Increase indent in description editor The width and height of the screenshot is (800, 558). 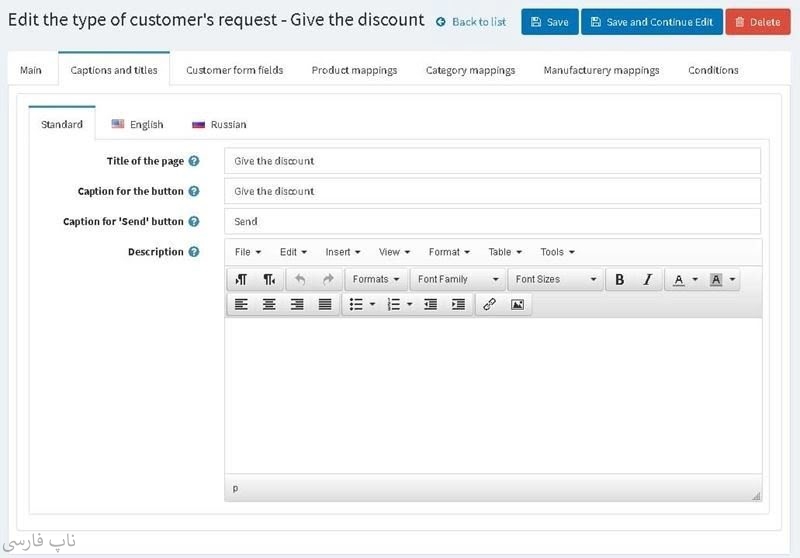point(458,305)
